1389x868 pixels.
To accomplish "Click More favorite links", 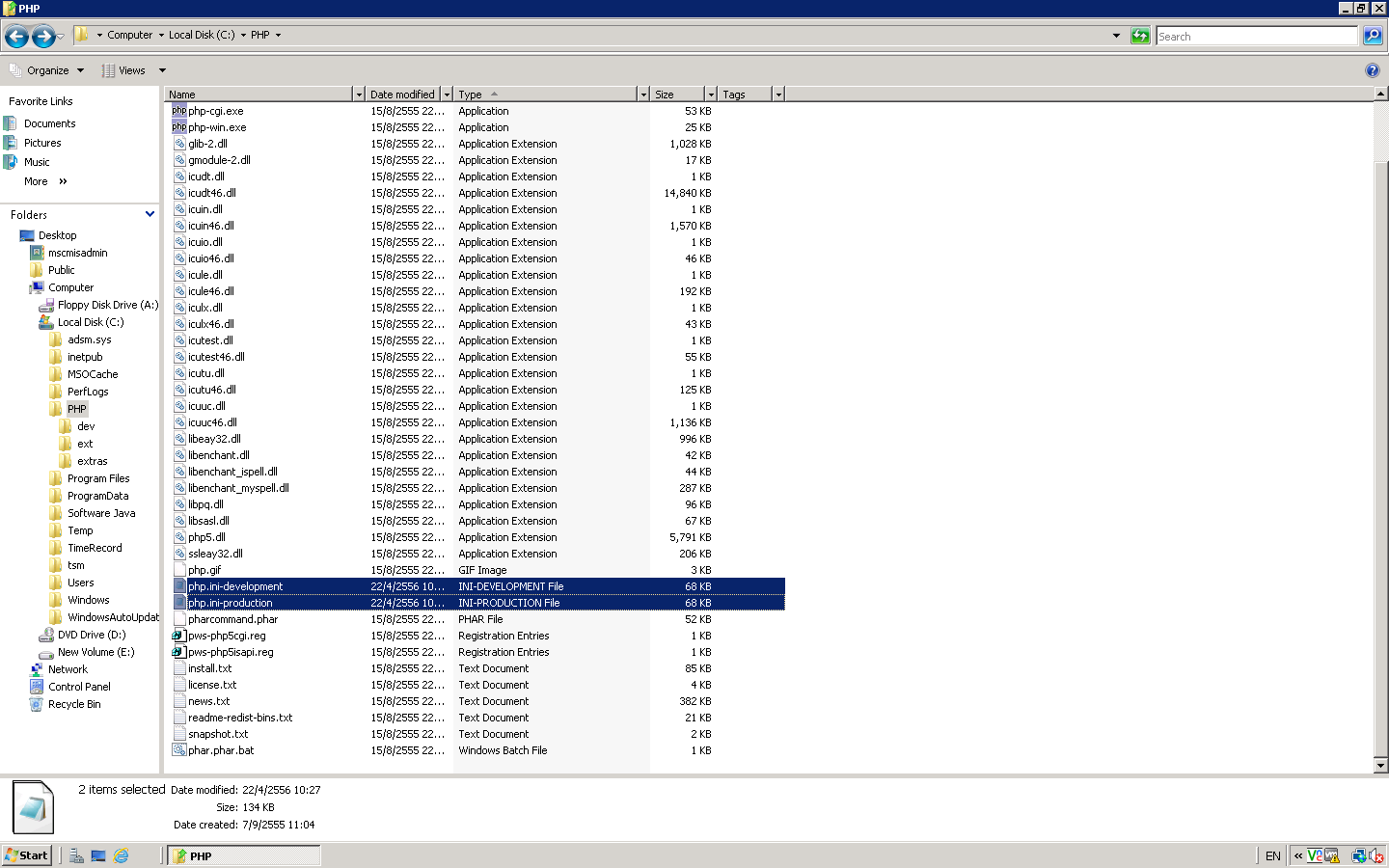I will point(45,181).
